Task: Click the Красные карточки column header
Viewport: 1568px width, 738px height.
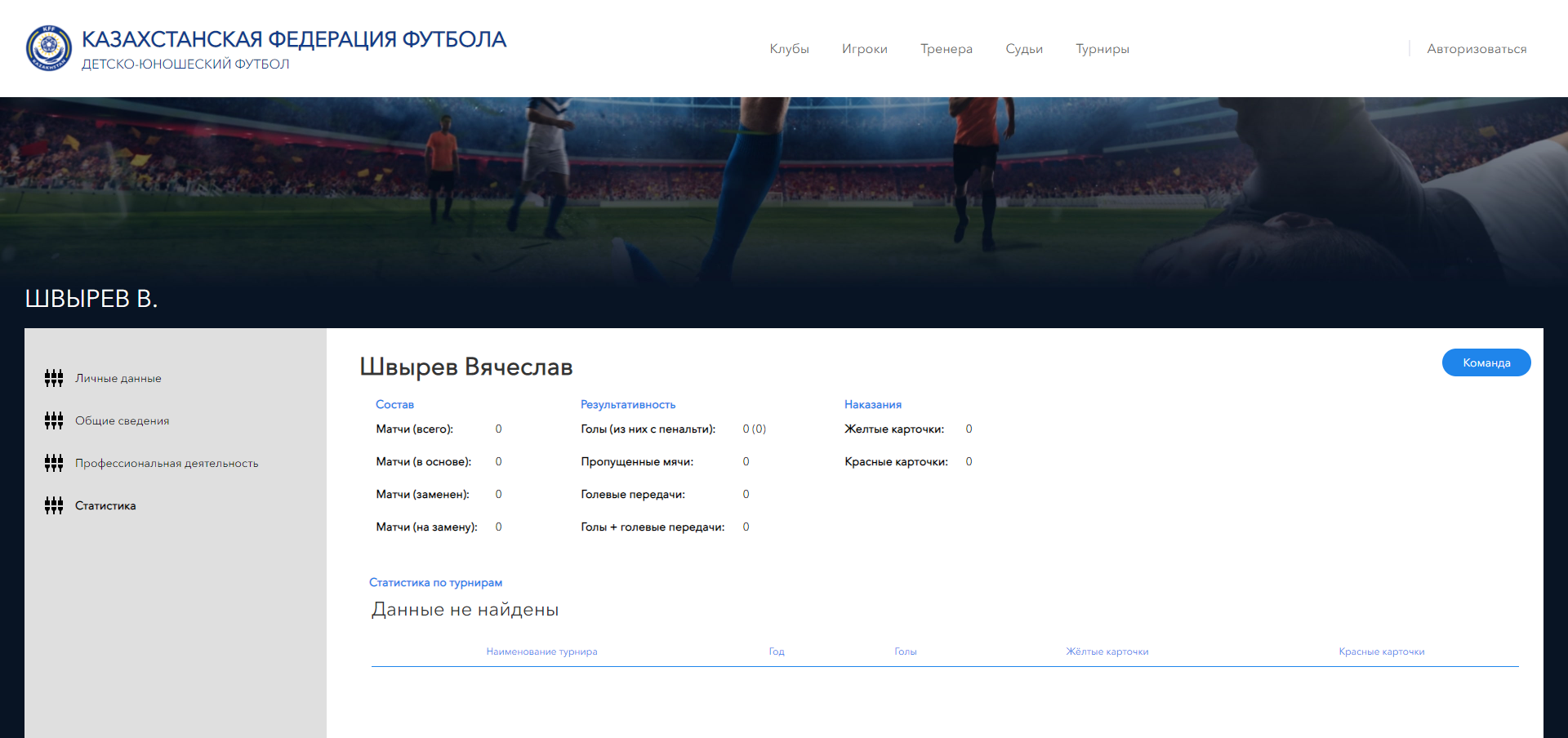Action: (1382, 651)
